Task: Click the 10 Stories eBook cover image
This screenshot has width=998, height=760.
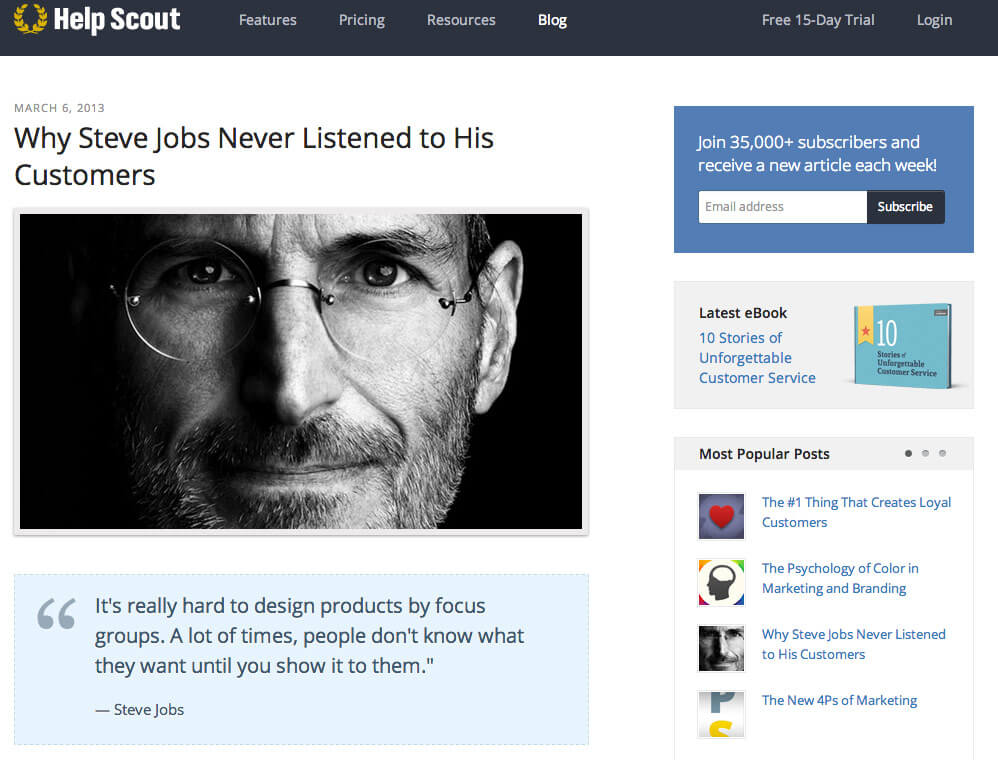Action: click(x=903, y=346)
